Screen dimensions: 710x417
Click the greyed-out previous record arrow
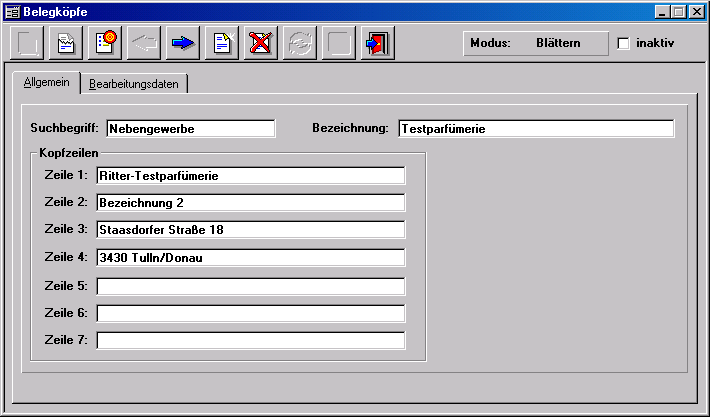144,43
